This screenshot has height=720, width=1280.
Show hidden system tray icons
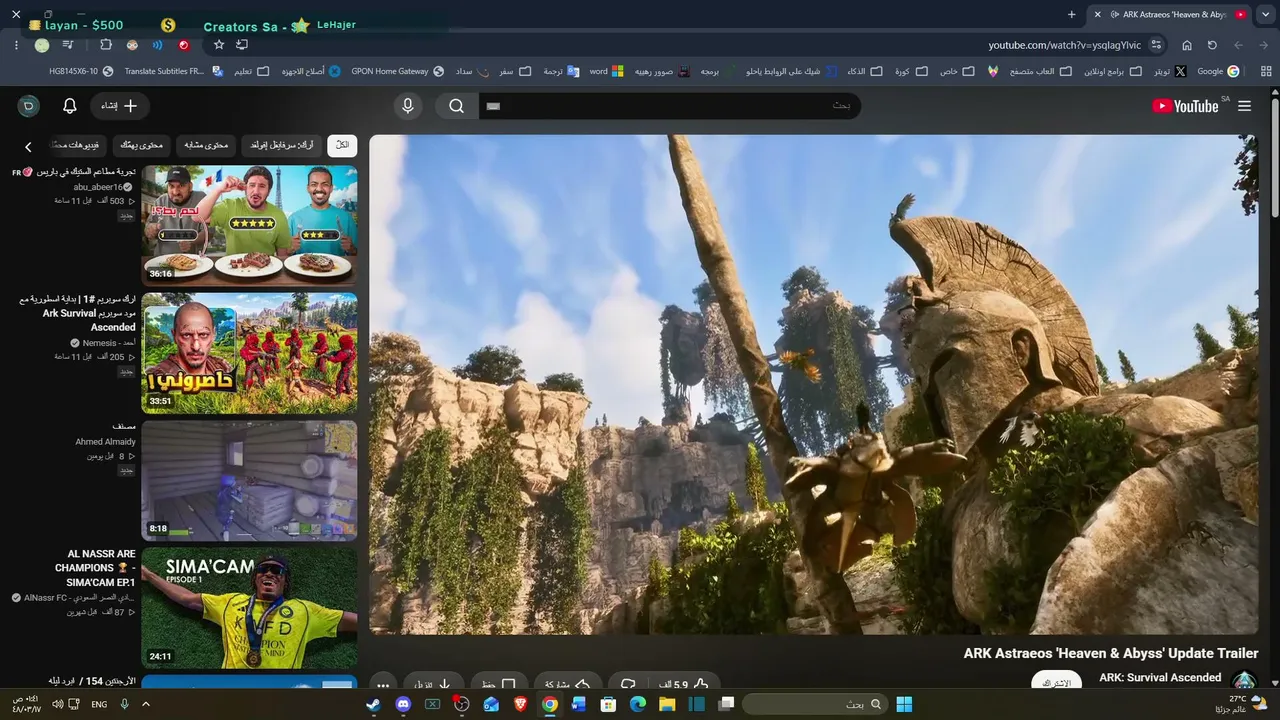[146, 704]
